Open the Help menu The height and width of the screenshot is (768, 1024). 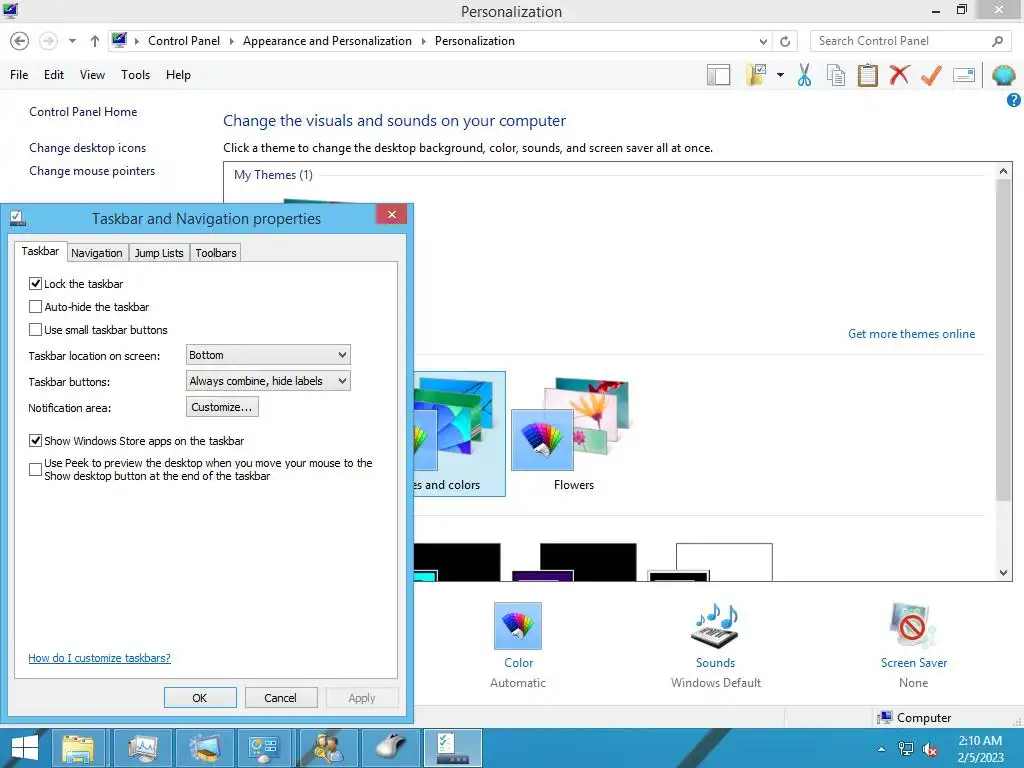coord(178,75)
